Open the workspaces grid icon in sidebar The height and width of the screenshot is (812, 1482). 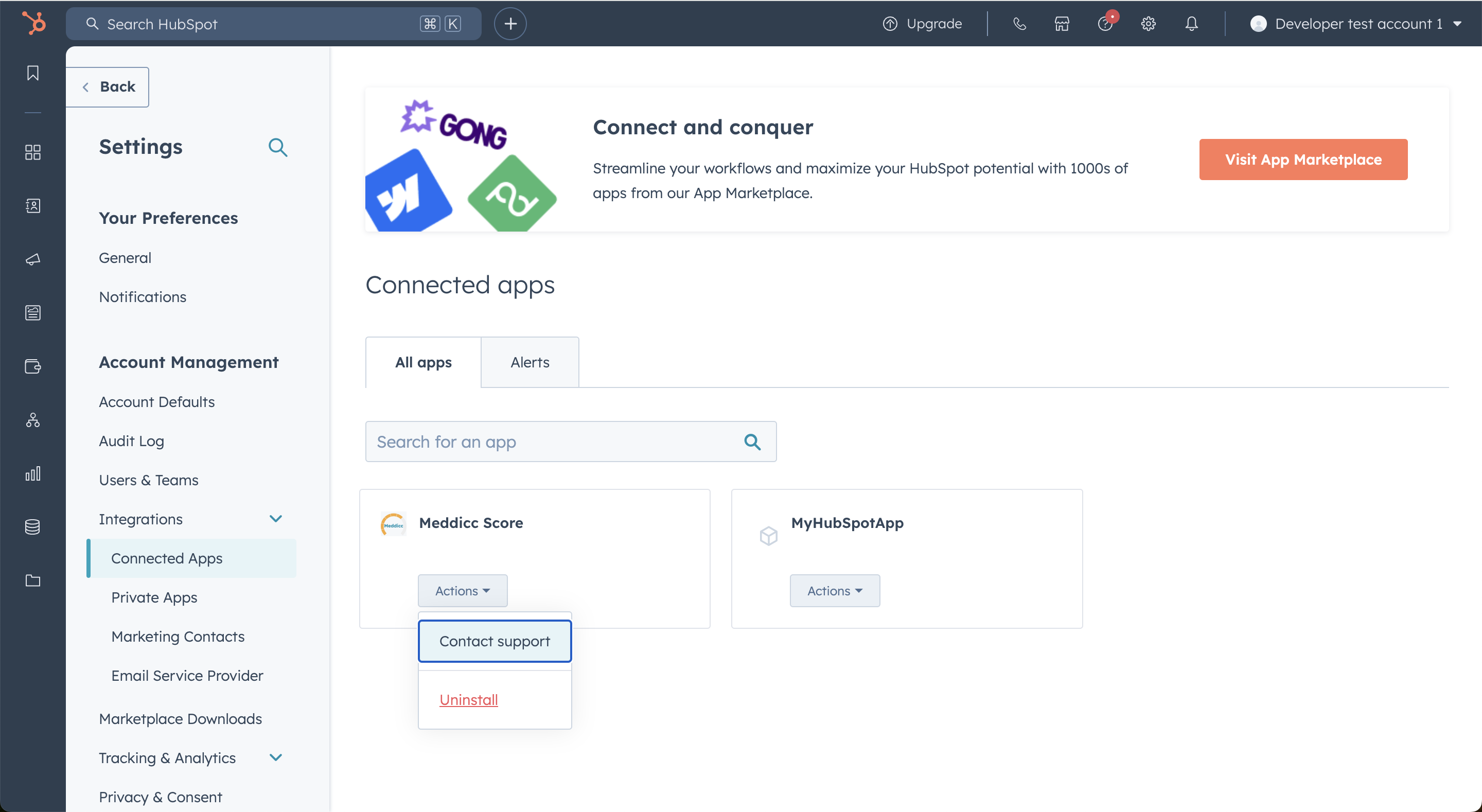[x=33, y=152]
